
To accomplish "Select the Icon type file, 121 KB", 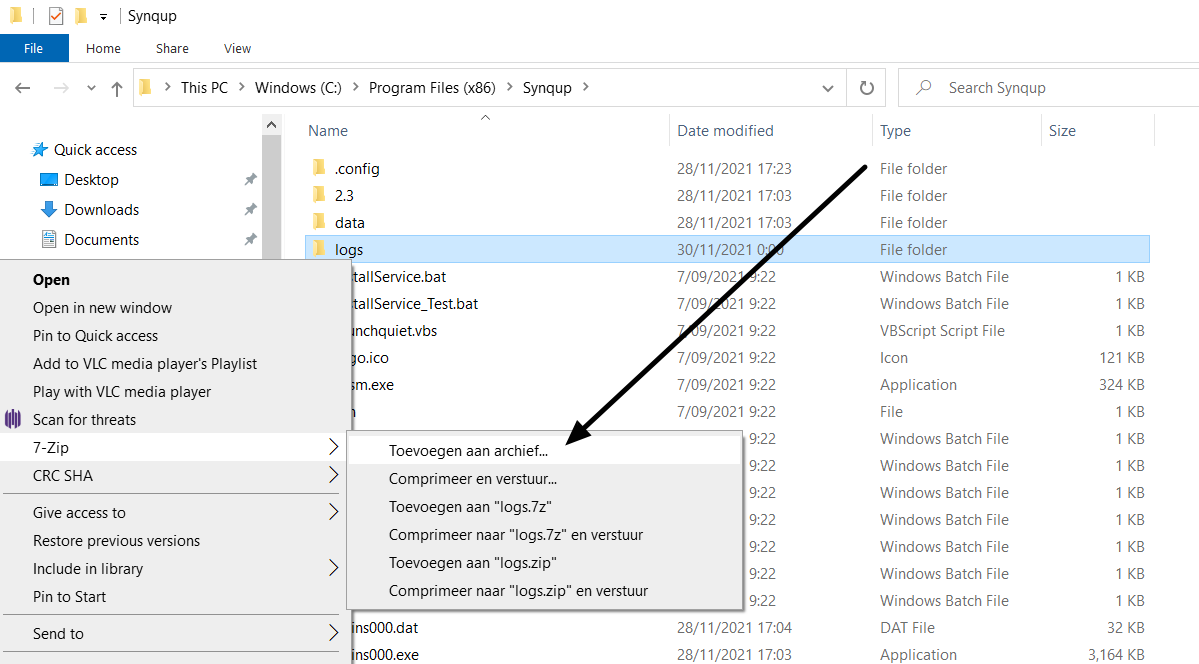I will [749, 358].
